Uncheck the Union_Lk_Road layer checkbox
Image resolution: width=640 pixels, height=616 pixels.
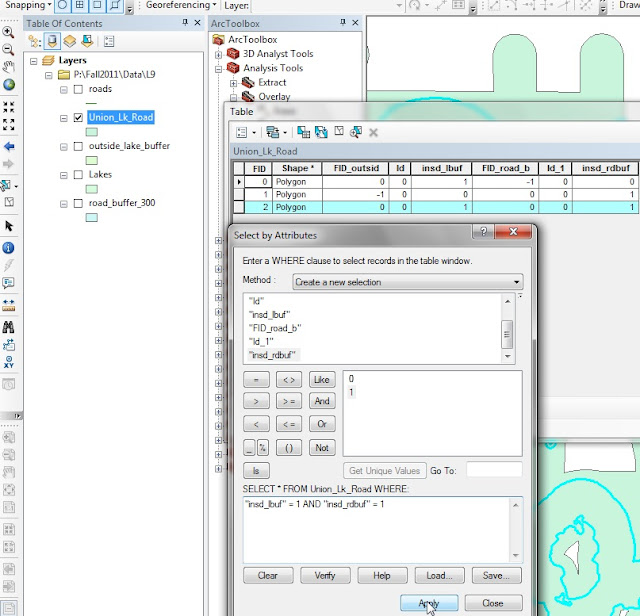click(x=78, y=118)
